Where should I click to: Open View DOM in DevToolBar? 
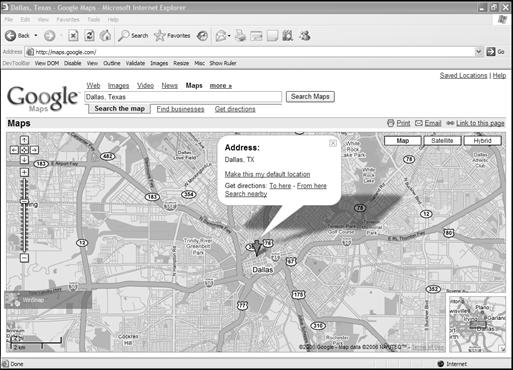pos(47,63)
